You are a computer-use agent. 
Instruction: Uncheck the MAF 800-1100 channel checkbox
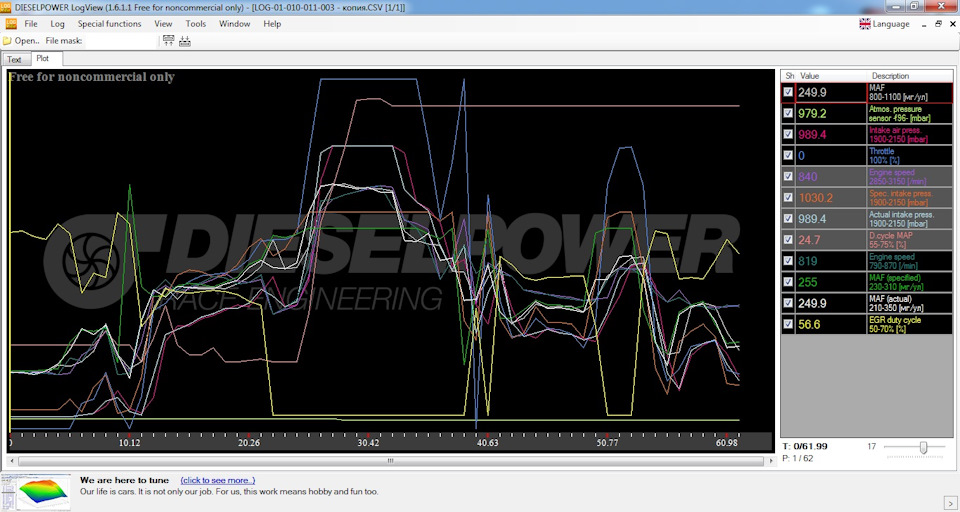tap(789, 92)
